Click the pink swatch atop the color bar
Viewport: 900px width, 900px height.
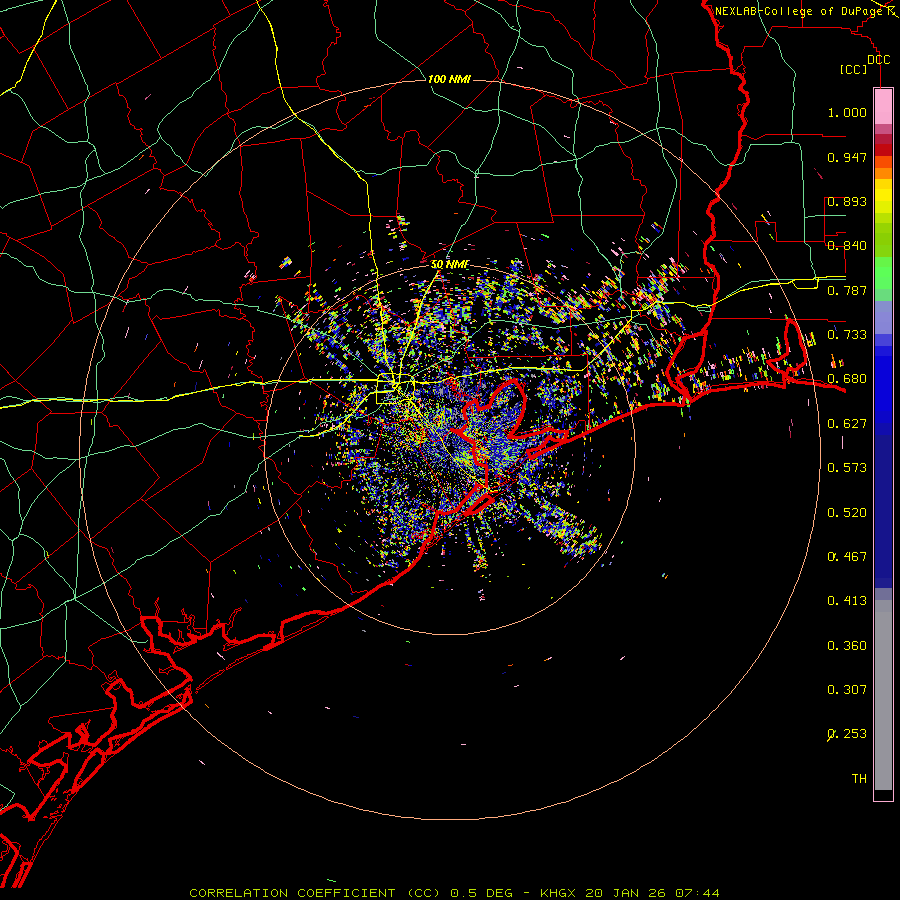(883, 107)
